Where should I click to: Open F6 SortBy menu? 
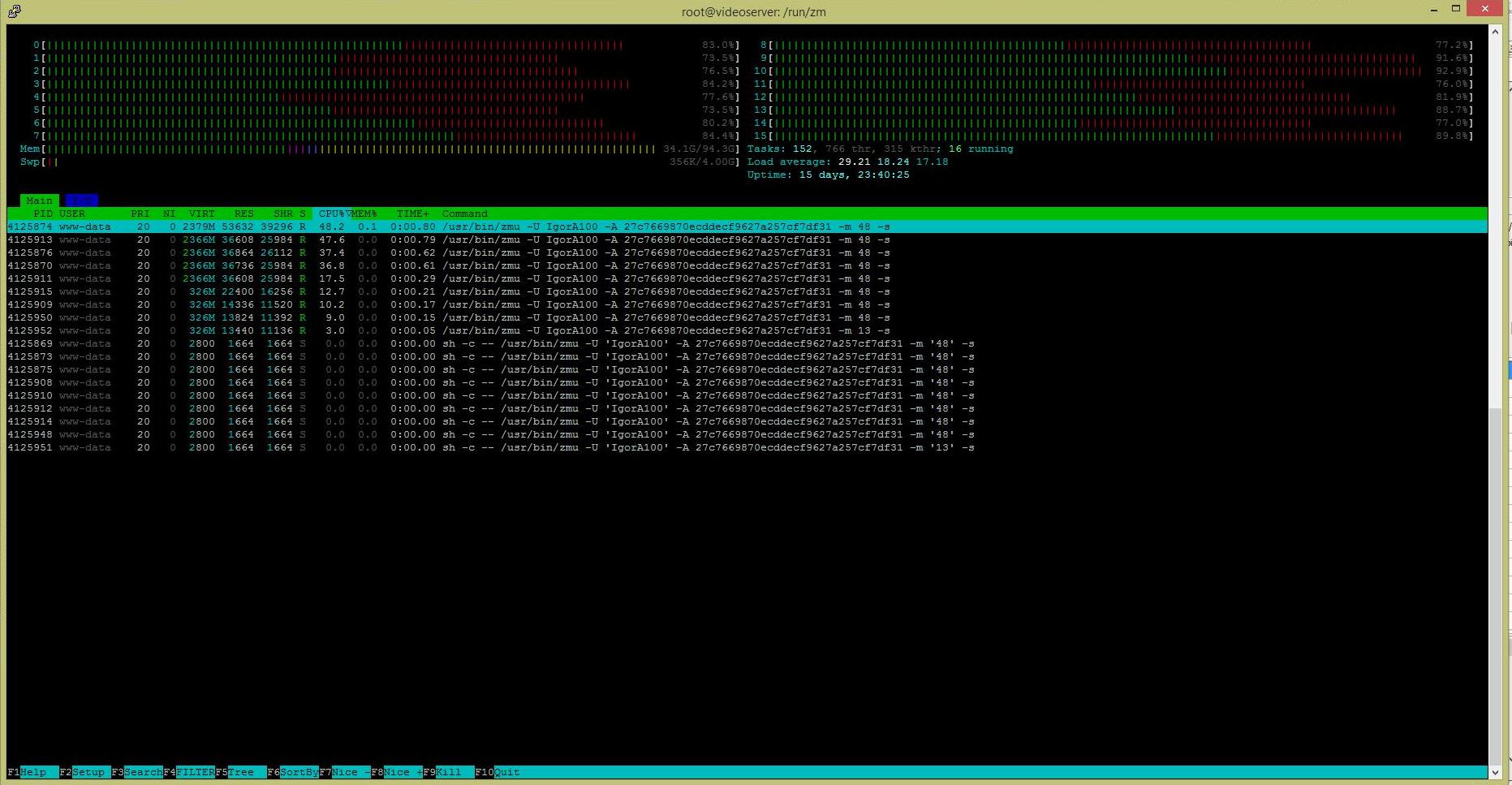[292, 772]
